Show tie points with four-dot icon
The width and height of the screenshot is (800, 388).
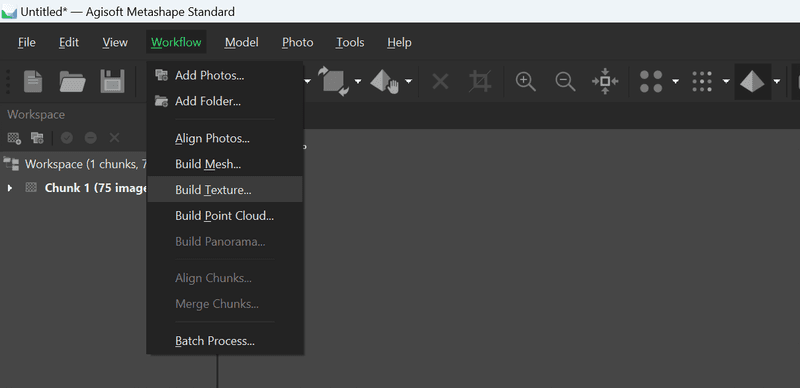click(651, 81)
